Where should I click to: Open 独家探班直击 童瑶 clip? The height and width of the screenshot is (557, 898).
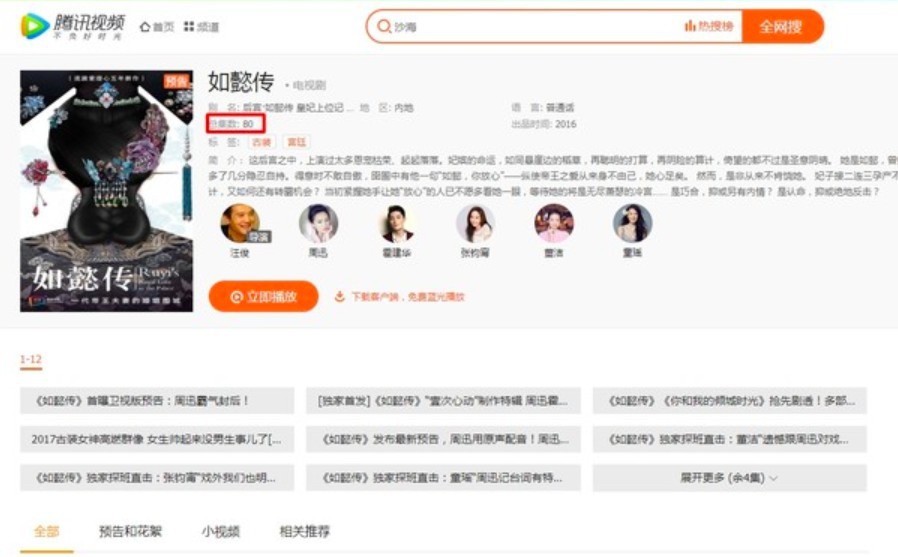coord(443,477)
